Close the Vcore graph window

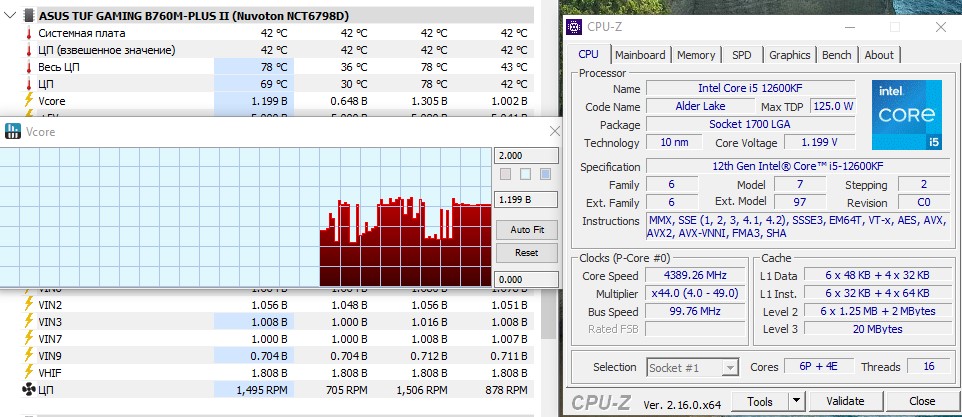coord(555,131)
